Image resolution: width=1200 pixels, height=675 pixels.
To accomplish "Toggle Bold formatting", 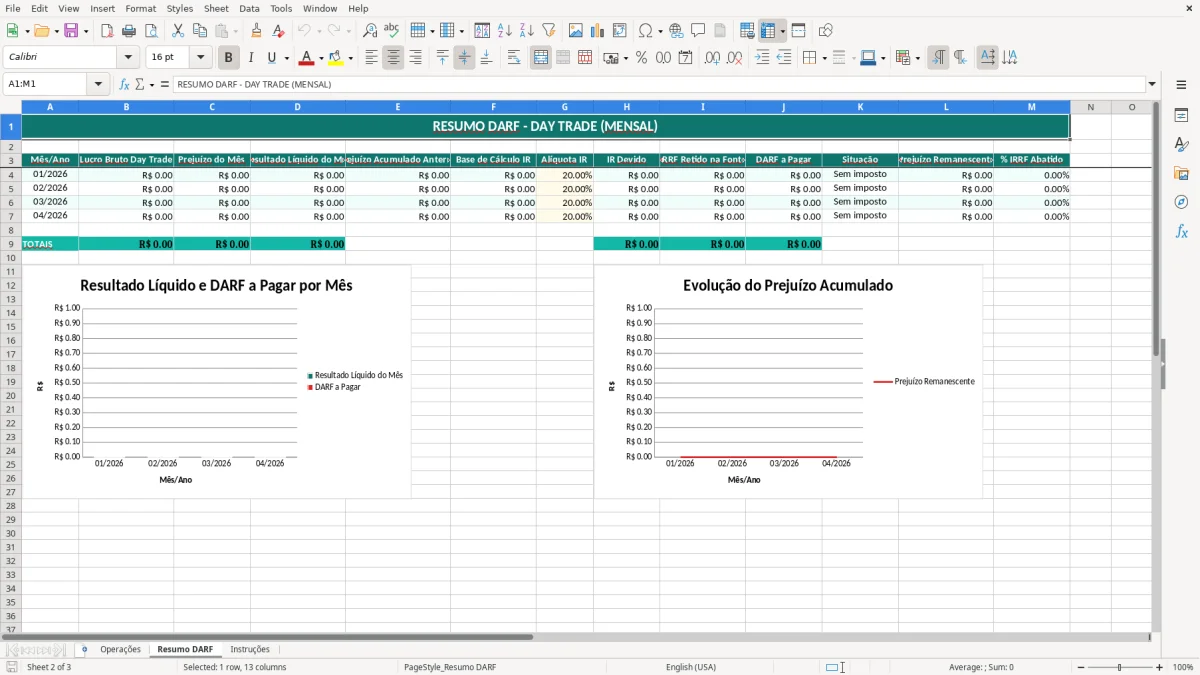I will (229, 58).
